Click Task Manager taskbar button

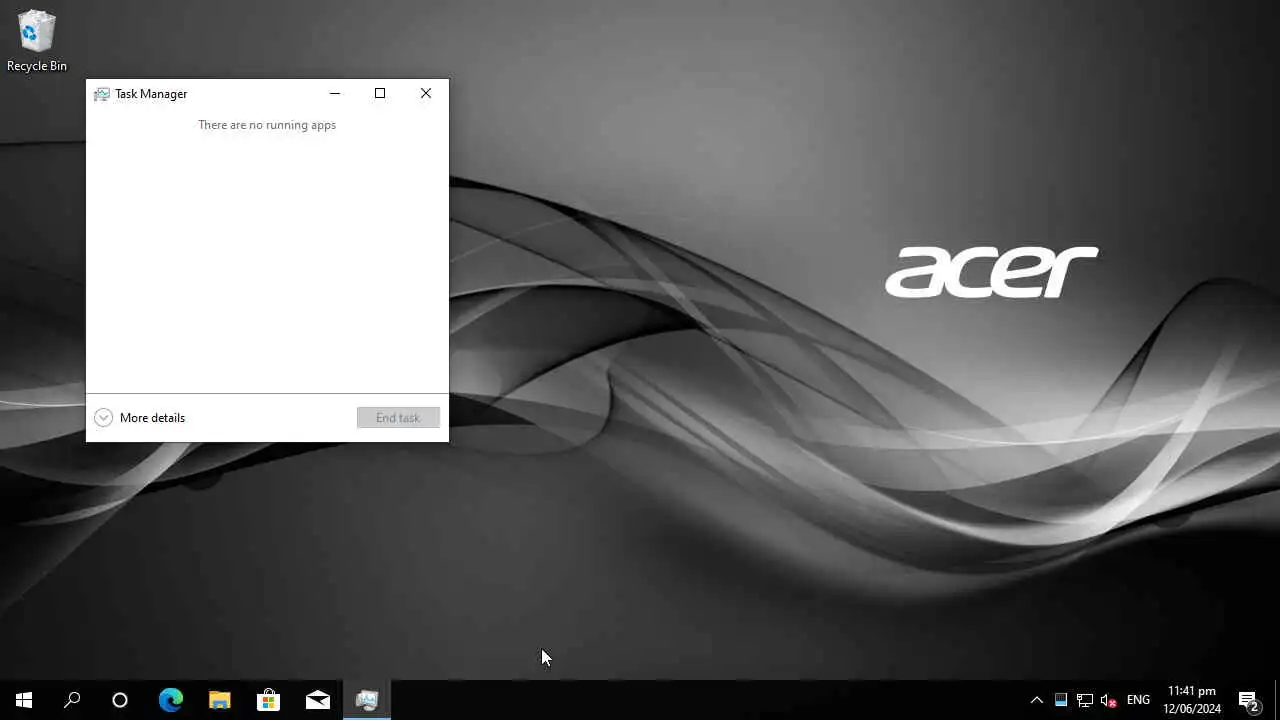tap(367, 700)
